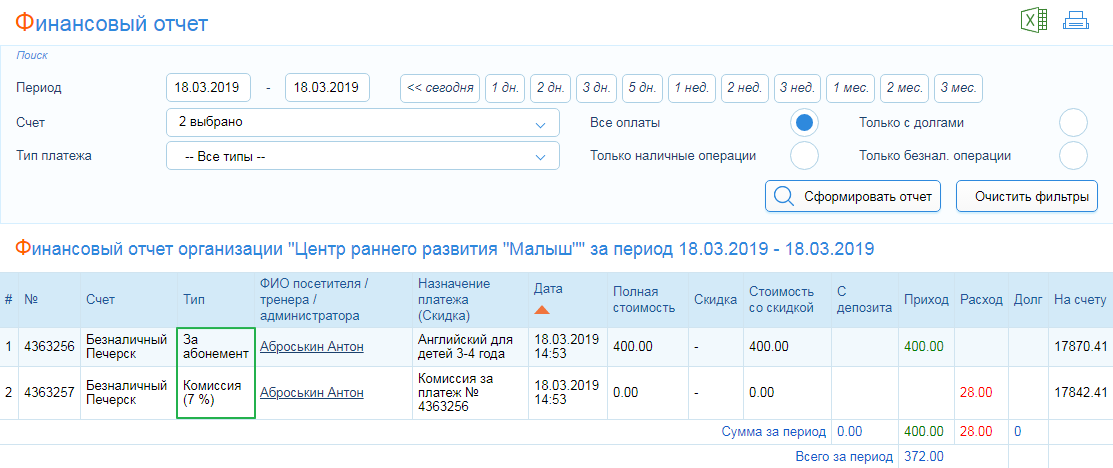The width and height of the screenshot is (1113, 468).
Task: Select the Все оплаты radio button
Action: click(804, 123)
